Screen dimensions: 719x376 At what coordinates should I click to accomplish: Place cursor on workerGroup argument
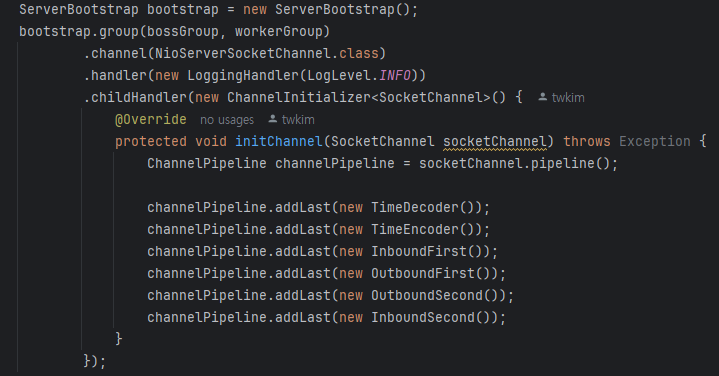(x=278, y=32)
